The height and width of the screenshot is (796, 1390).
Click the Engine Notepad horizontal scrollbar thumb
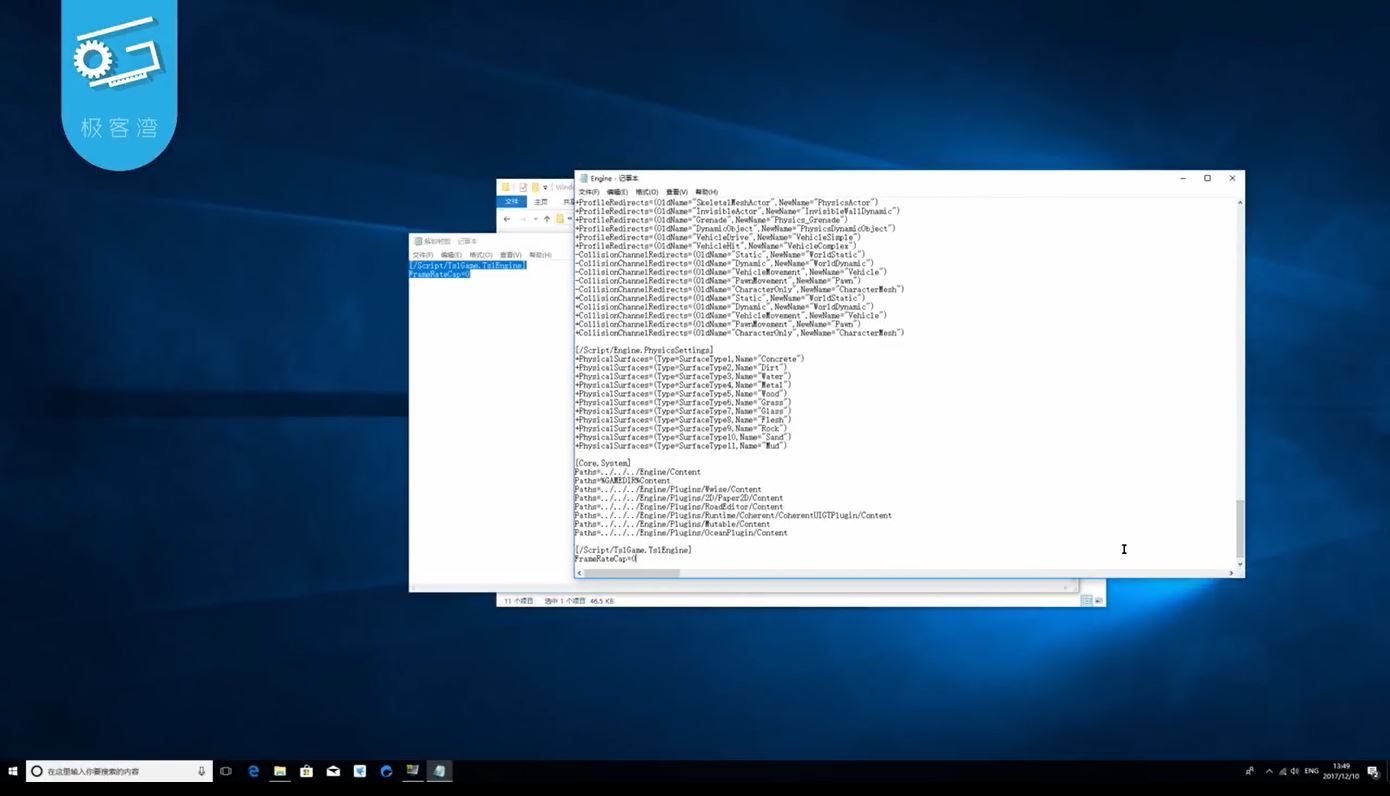(631, 573)
